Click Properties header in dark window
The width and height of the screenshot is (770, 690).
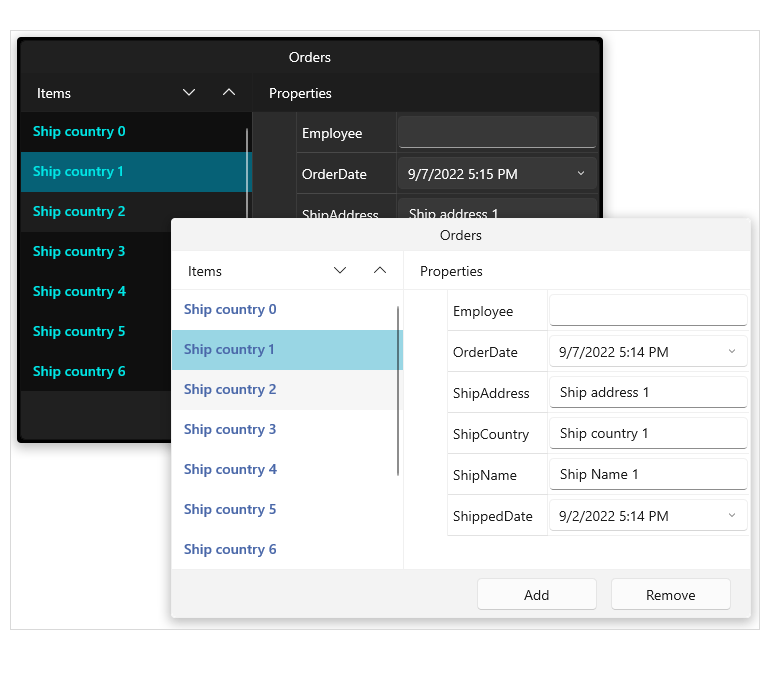(x=300, y=93)
